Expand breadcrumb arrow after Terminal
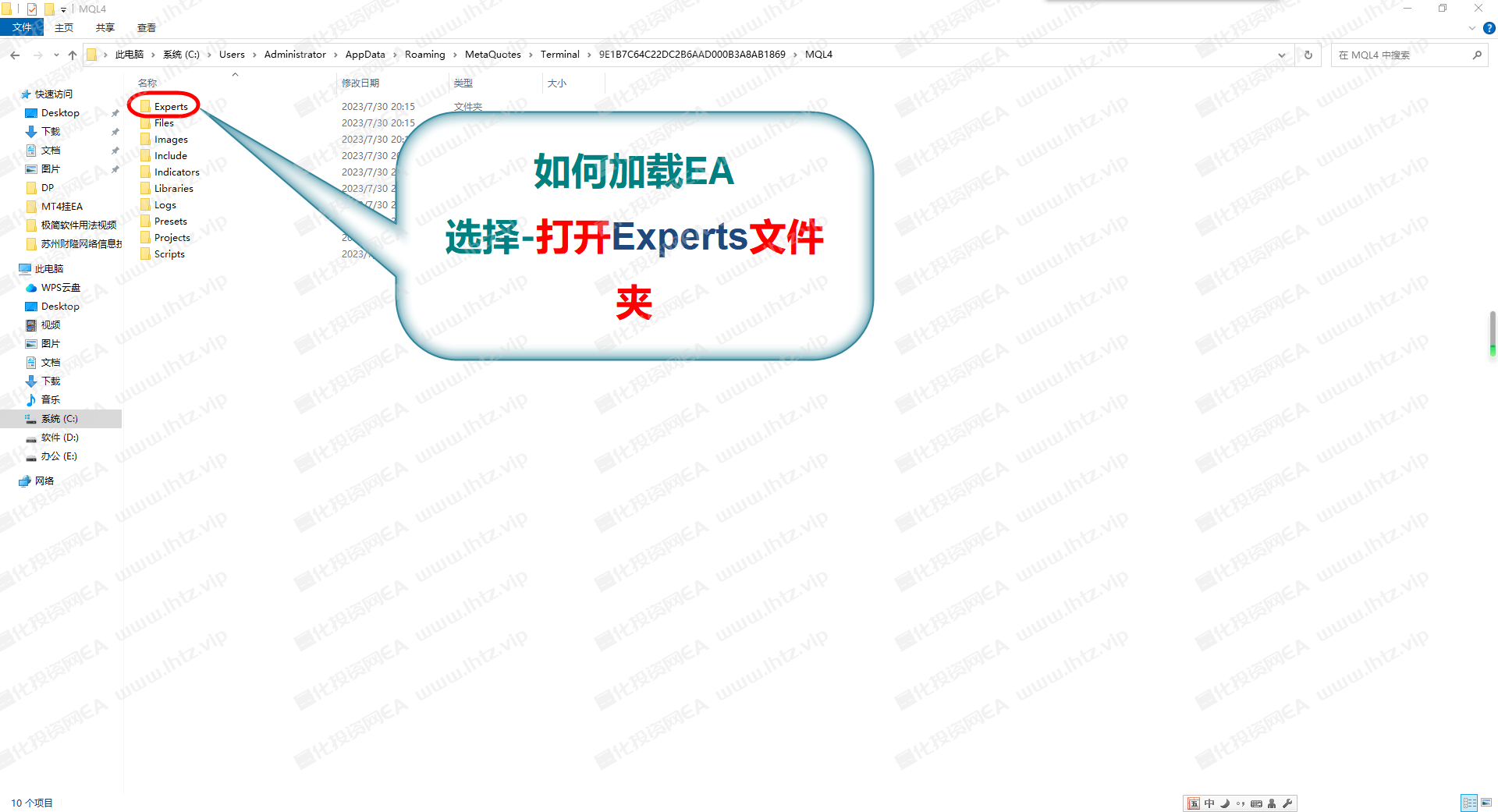This screenshot has height=812, width=1498. 589,55
